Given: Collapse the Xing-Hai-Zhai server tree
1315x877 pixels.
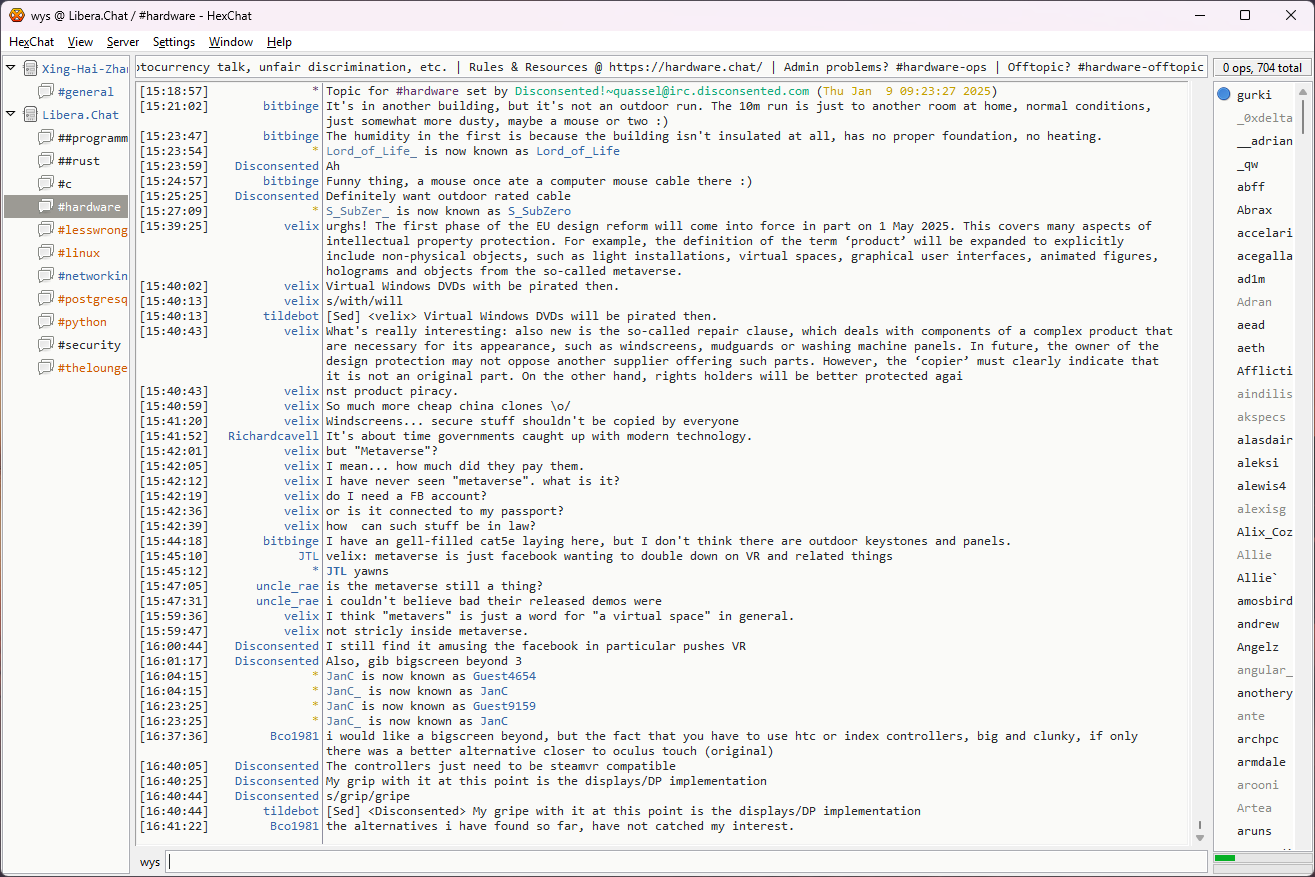Looking at the screenshot, I should coord(11,68).
